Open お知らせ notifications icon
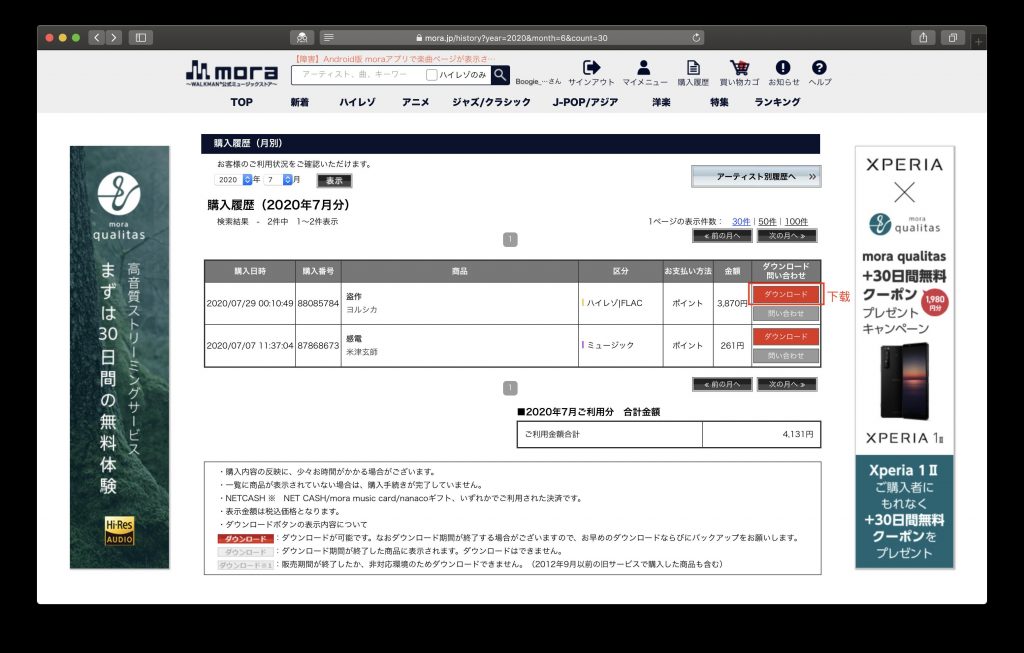The width and height of the screenshot is (1024, 653). pos(783,72)
